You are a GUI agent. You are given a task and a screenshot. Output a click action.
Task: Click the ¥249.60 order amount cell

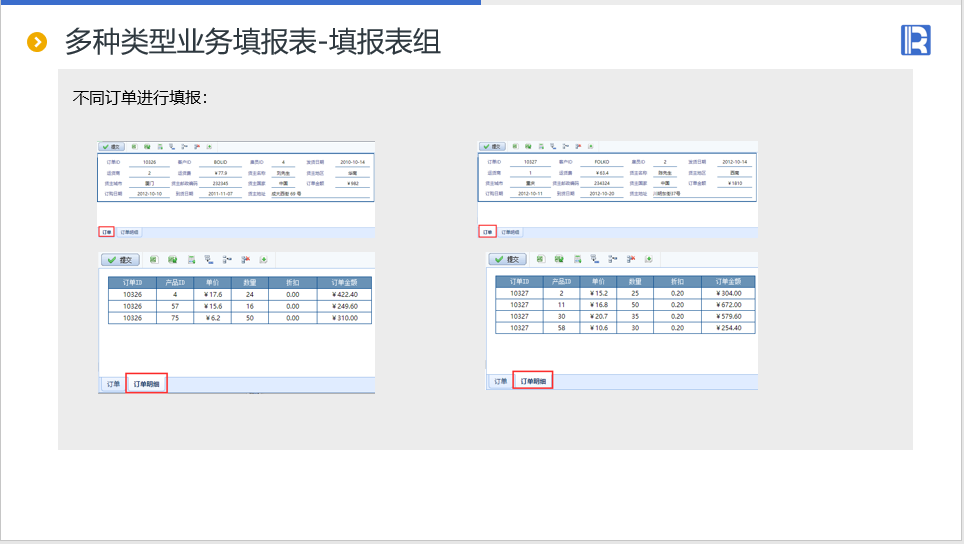point(344,306)
